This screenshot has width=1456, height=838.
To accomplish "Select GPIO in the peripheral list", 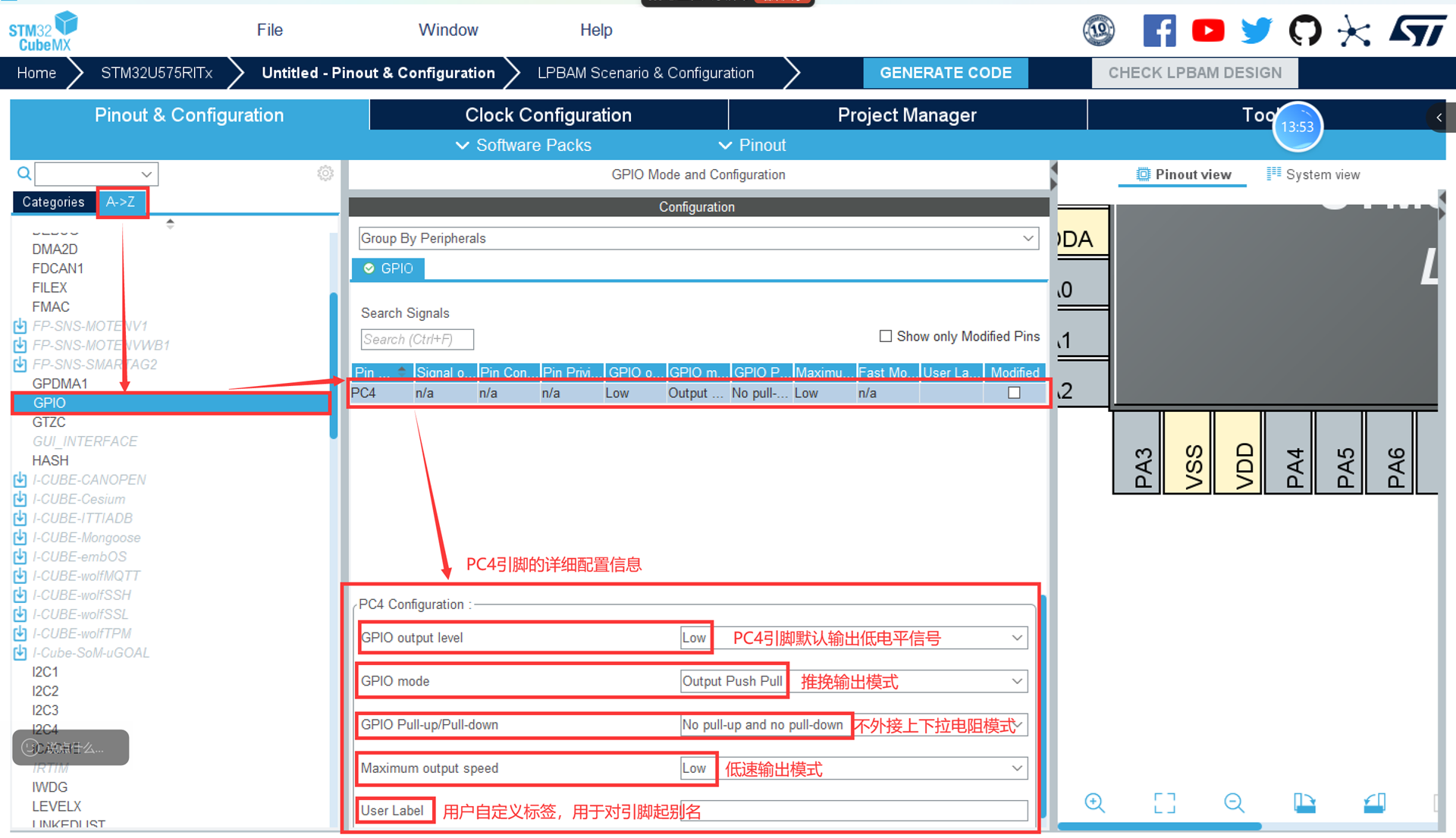I will (171, 403).
